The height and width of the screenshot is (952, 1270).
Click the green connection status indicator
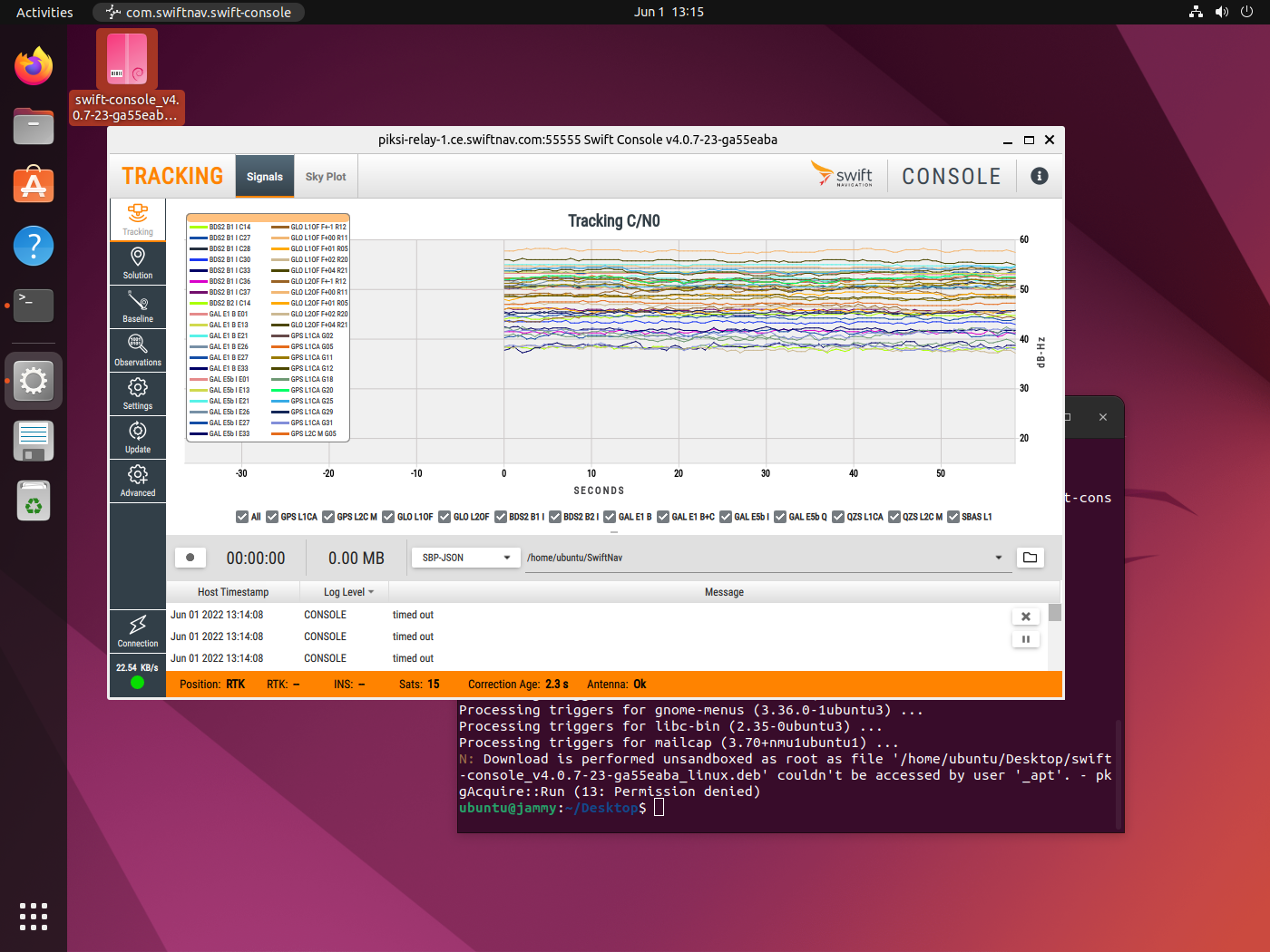click(x=137, y=683)
